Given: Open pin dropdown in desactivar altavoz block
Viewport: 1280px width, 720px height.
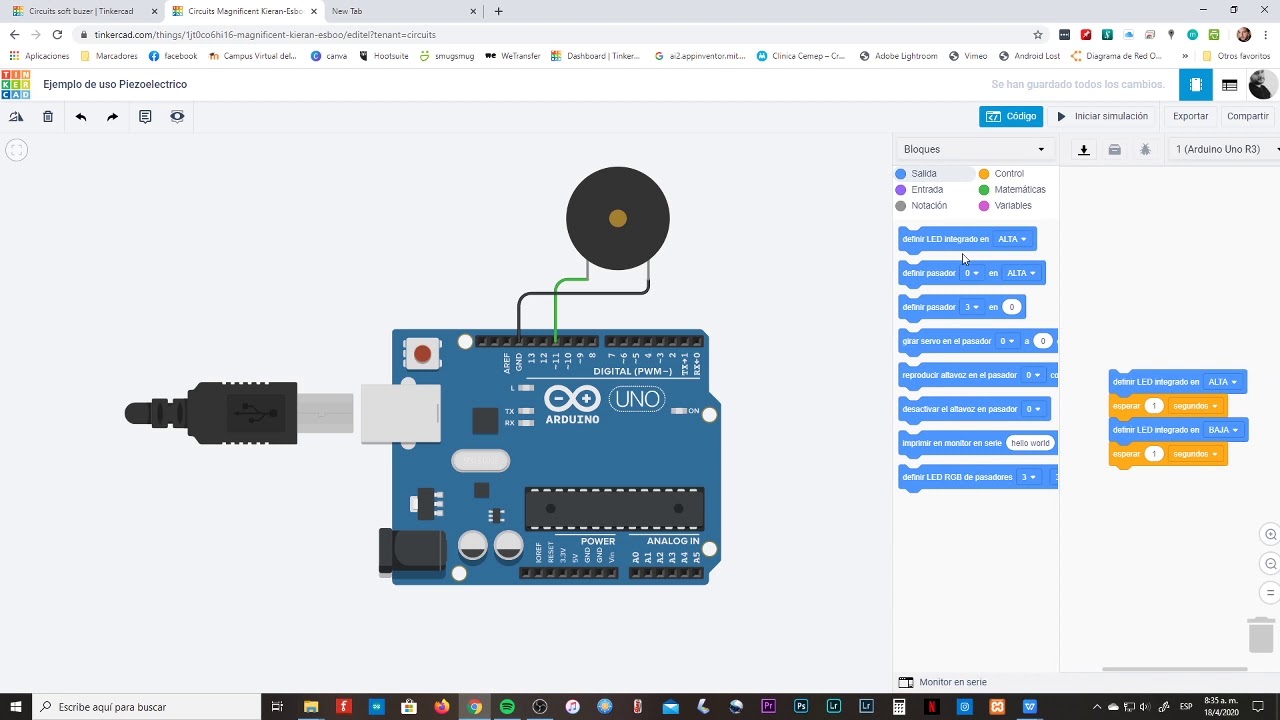Looking at the screenshot, I should coord(1033,409).
